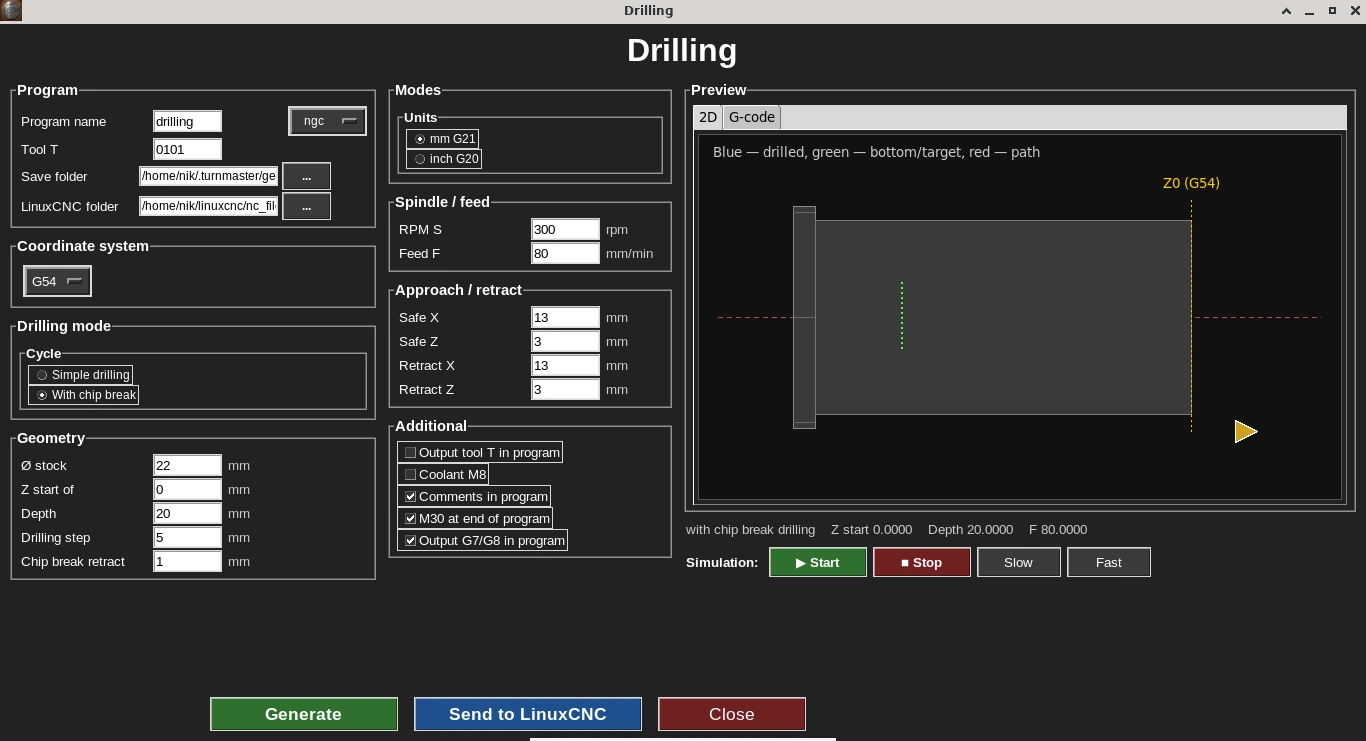Image resolution: width=1366 pixels, height=741 pixels.
Task: Click the Z start of input field
Action: (187, 490)
